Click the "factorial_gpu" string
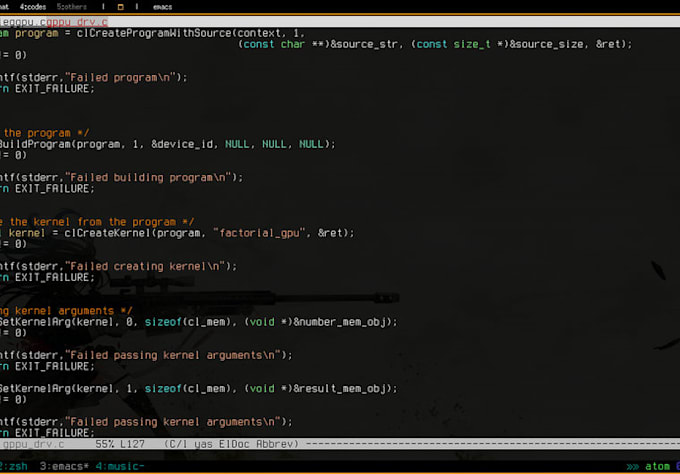The height and width of the screenshot is (474, 680). coord(259,233)
